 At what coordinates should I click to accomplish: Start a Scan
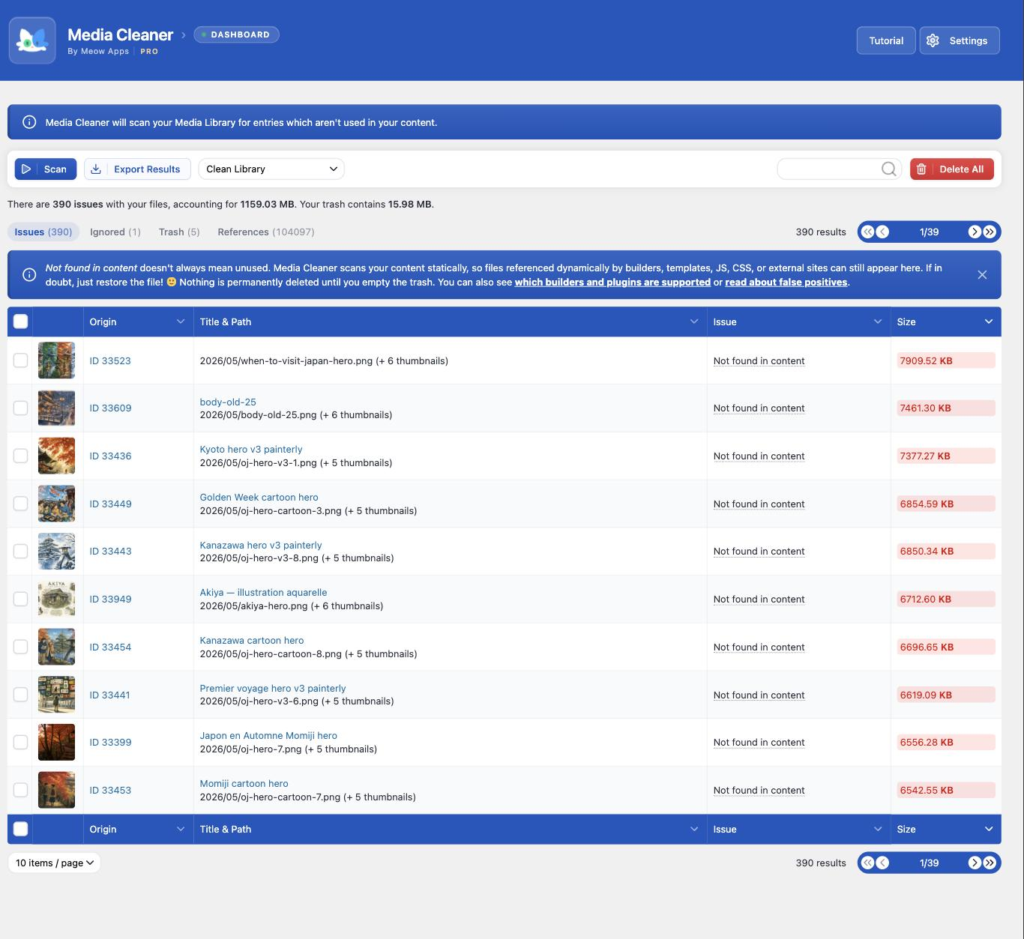[46, 169]
